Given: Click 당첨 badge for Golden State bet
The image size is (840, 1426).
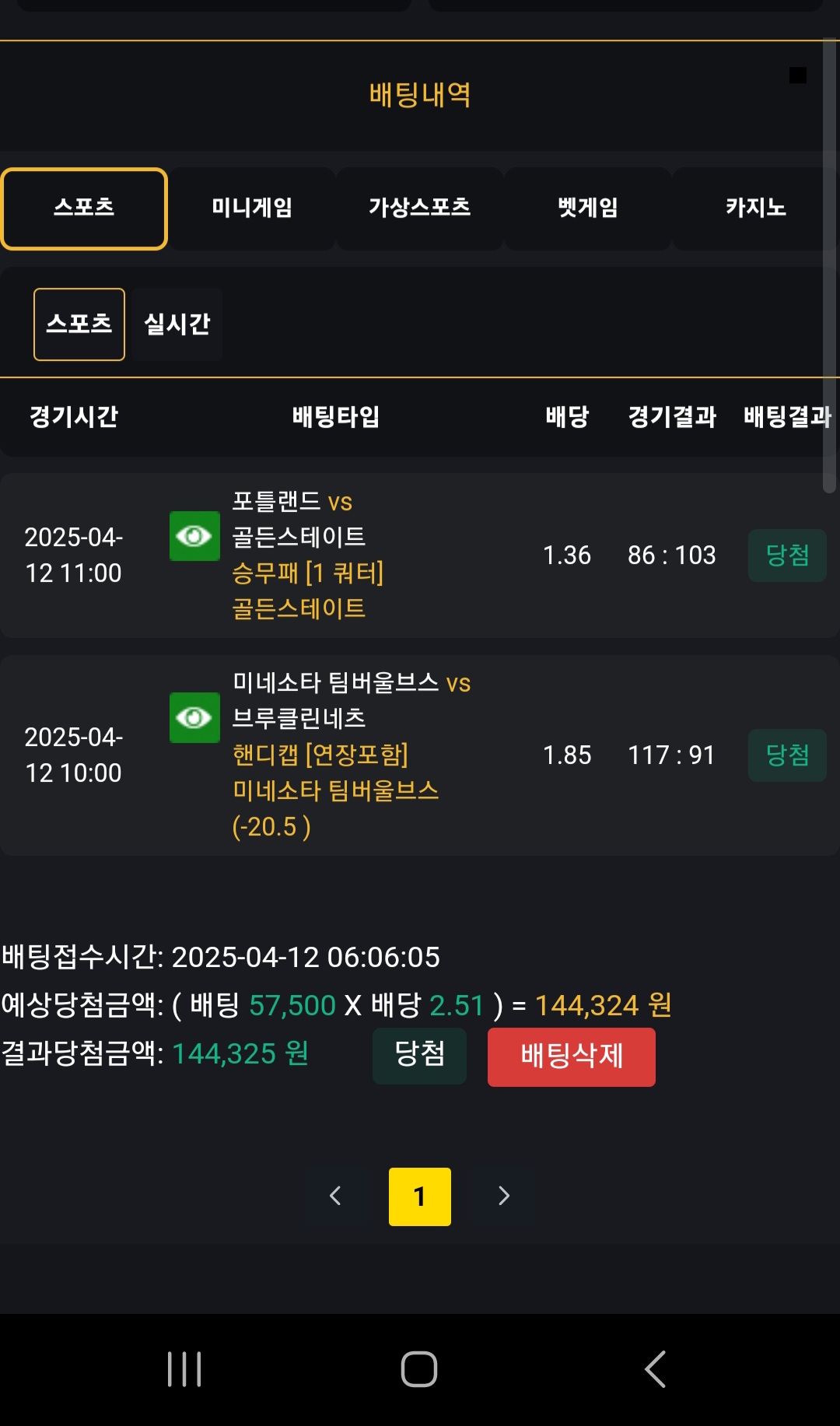Looking at the screenshot, I should (x=787, y=555).
